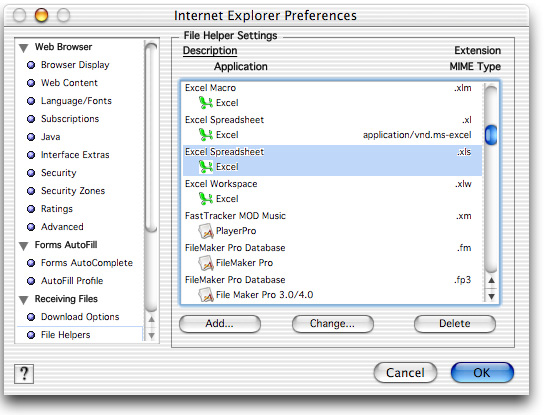Open Browser Display preferences

coord(75,65)
